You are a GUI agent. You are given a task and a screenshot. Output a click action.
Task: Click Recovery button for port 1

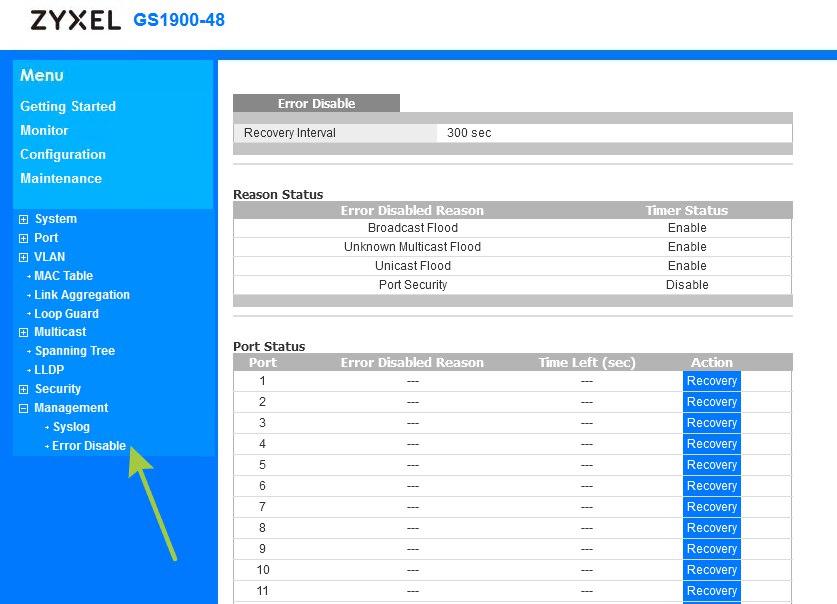[712, 381]
